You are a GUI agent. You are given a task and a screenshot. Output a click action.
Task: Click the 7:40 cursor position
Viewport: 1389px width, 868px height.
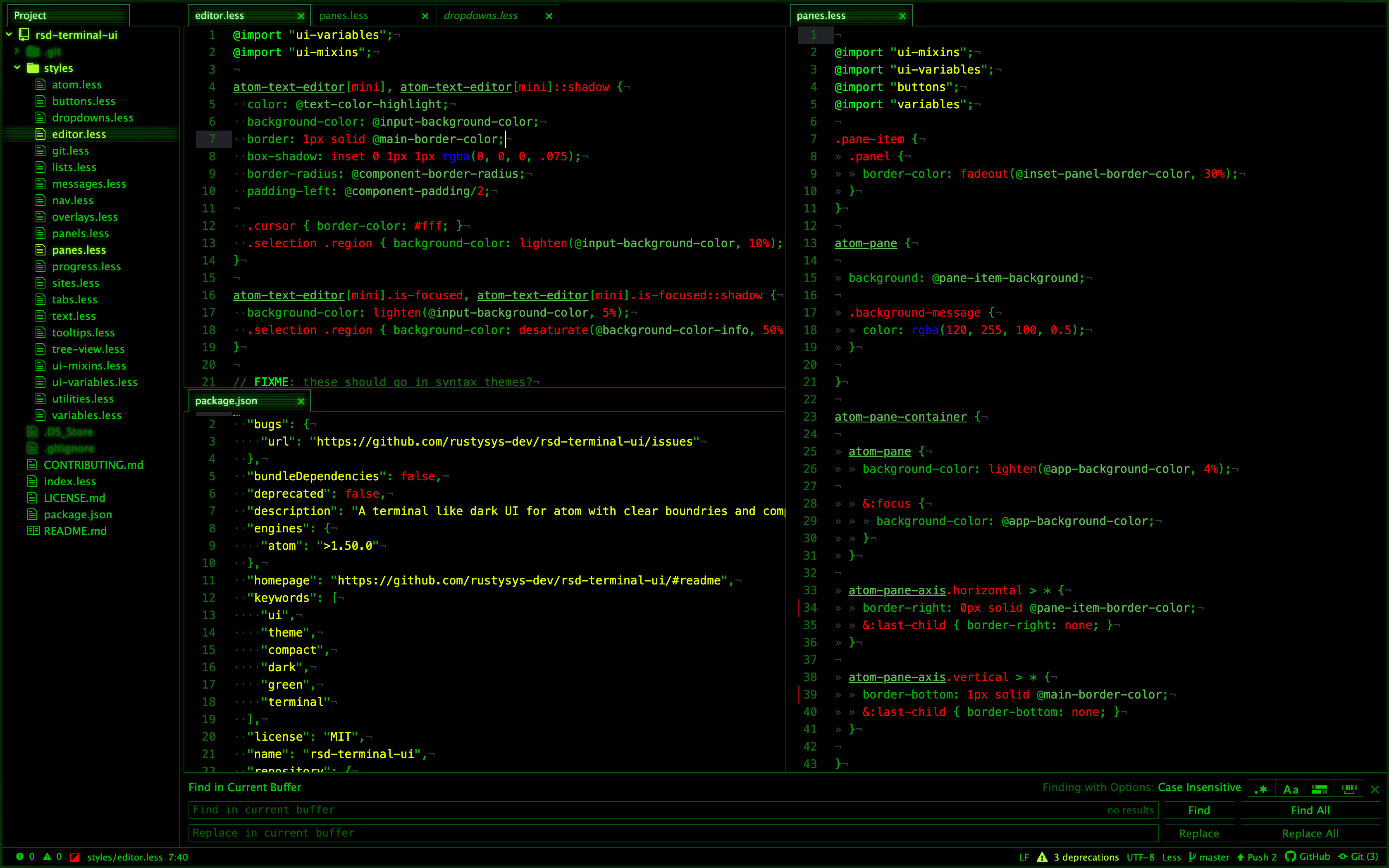point(178,857)
